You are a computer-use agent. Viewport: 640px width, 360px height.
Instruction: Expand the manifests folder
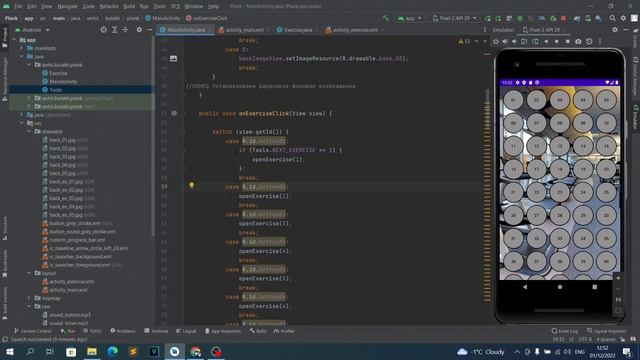[x=22, y=48]
